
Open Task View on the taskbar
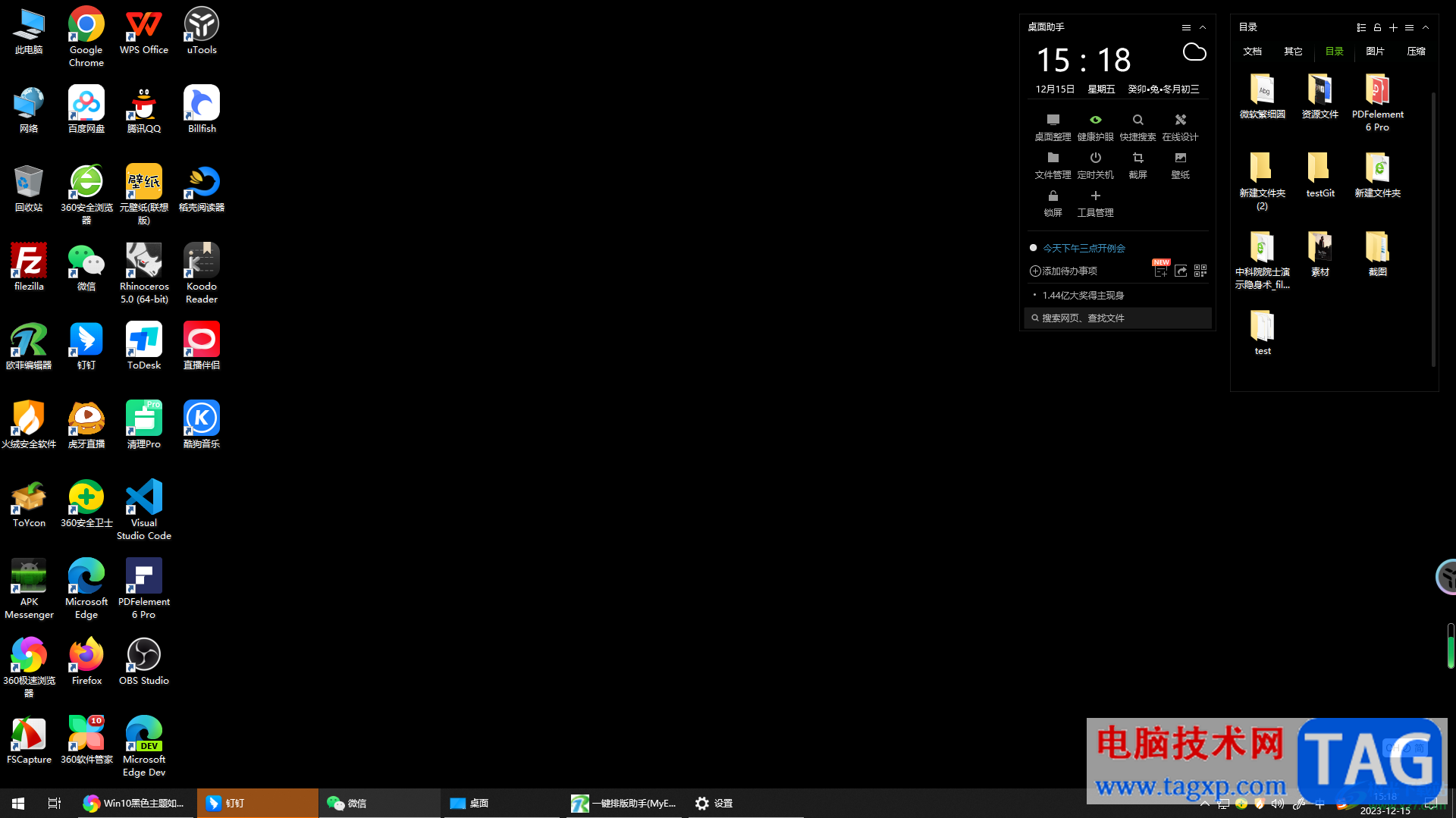[55, 803]
